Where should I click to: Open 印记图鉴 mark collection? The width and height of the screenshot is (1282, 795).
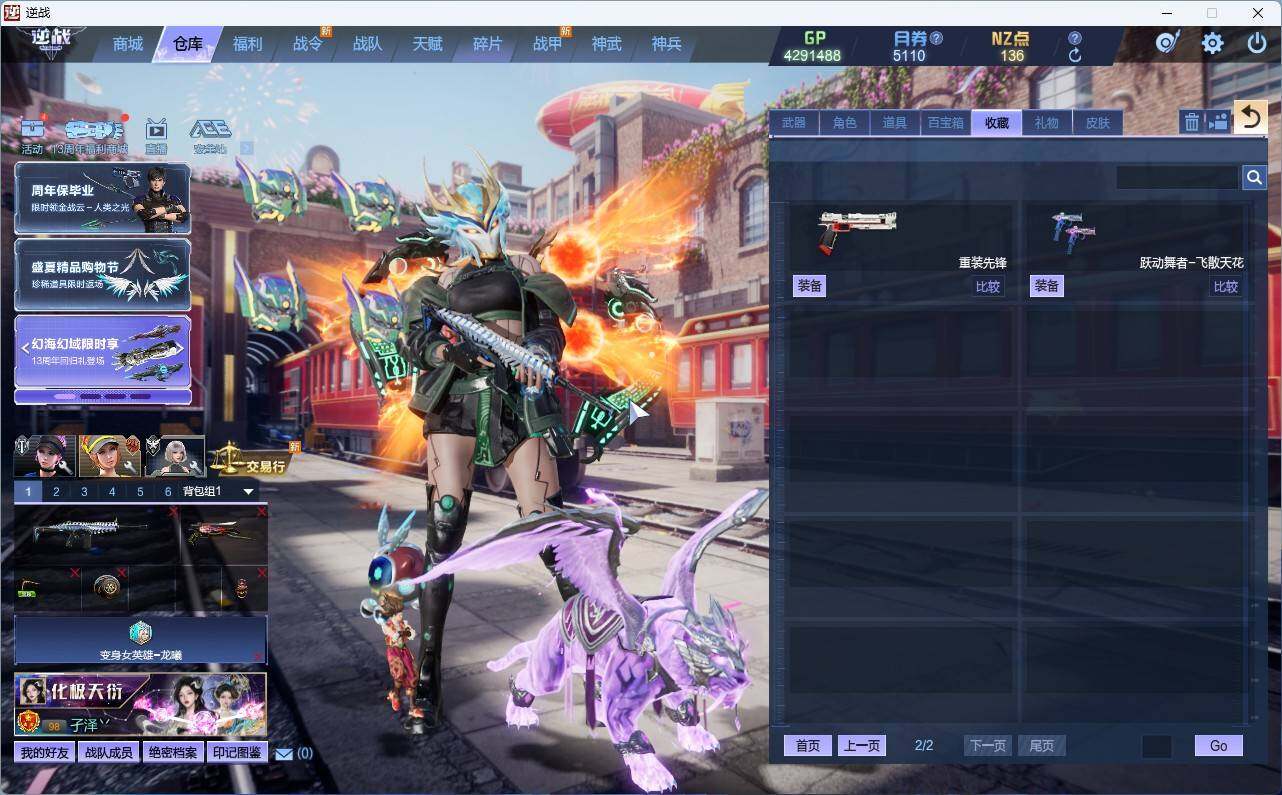tap(237, 753)
